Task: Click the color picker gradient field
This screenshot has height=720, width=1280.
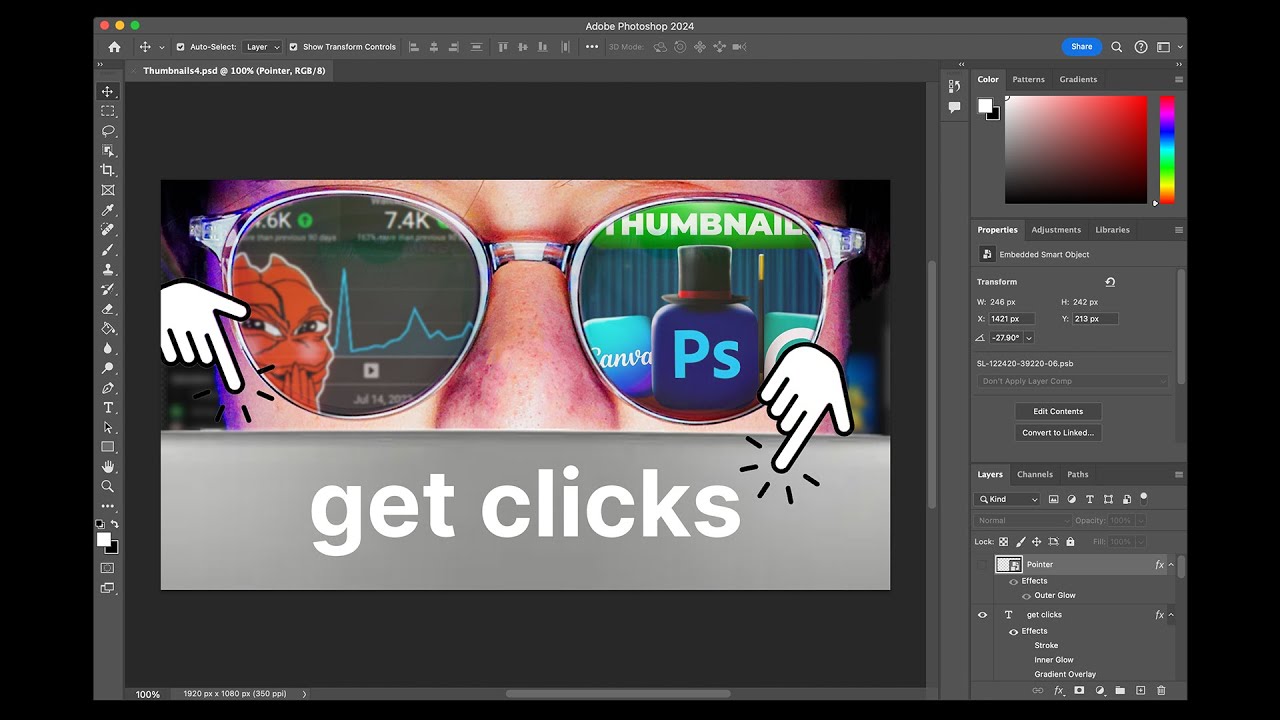Action: click(1076, 150)
